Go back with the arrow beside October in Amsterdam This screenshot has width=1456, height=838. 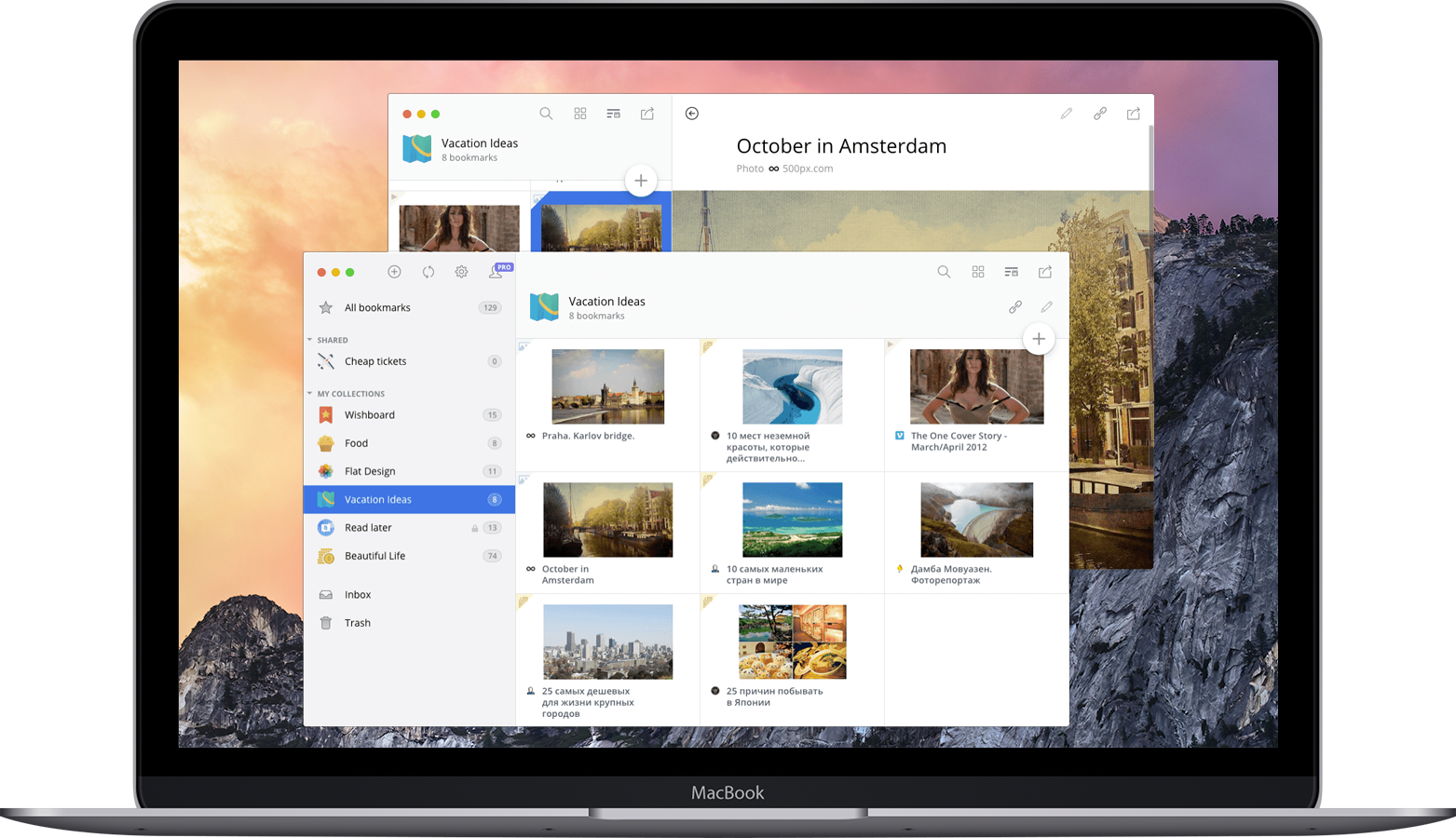pos(692,114)
